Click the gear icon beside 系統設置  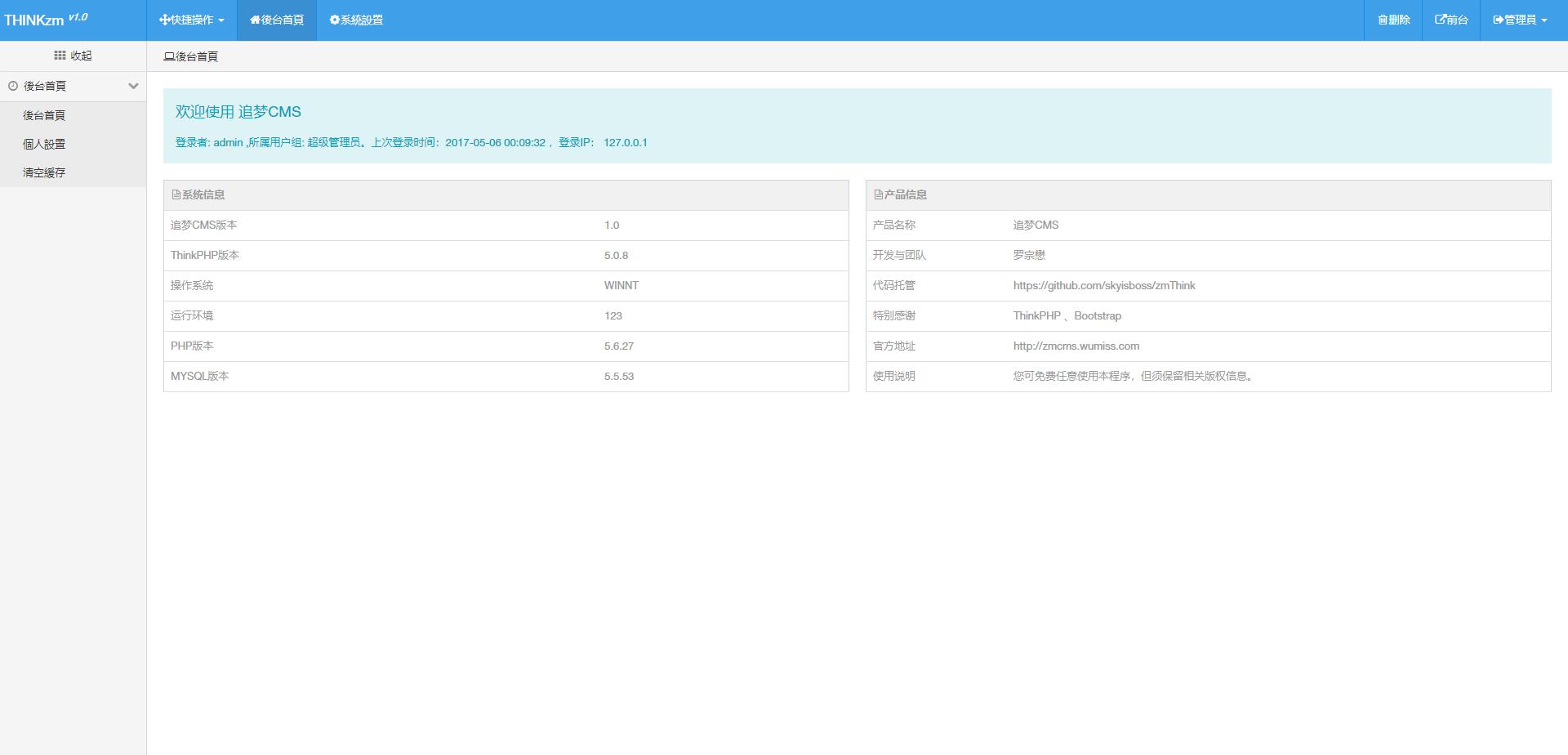pyautogui.click(x=335, y=20)
